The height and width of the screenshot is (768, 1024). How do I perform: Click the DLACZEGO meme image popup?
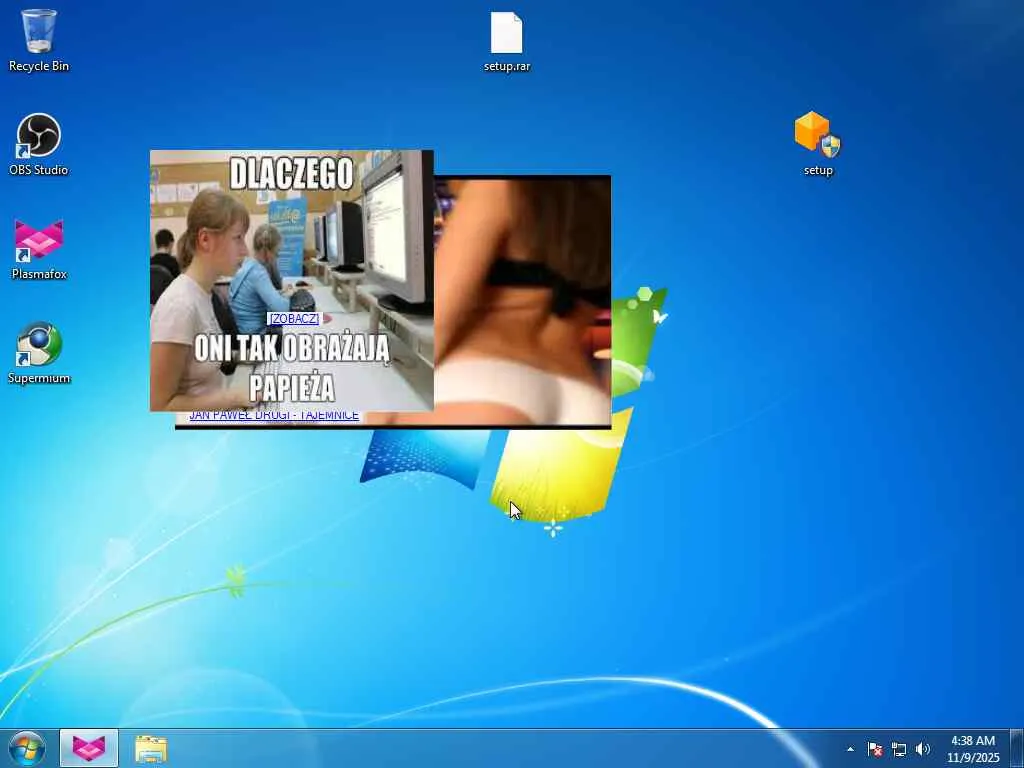[292, 281]
